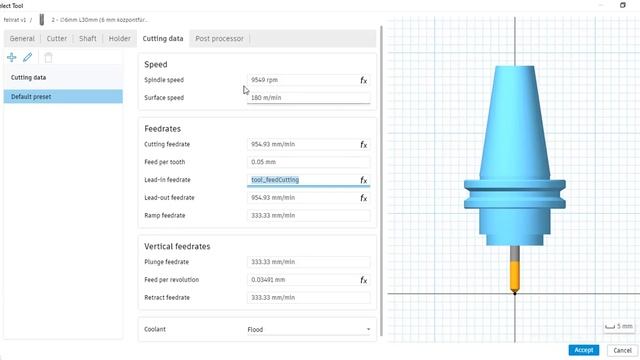Select the Cutting data tab
This screenshot has width=640, height=360.
pos(163,38)
